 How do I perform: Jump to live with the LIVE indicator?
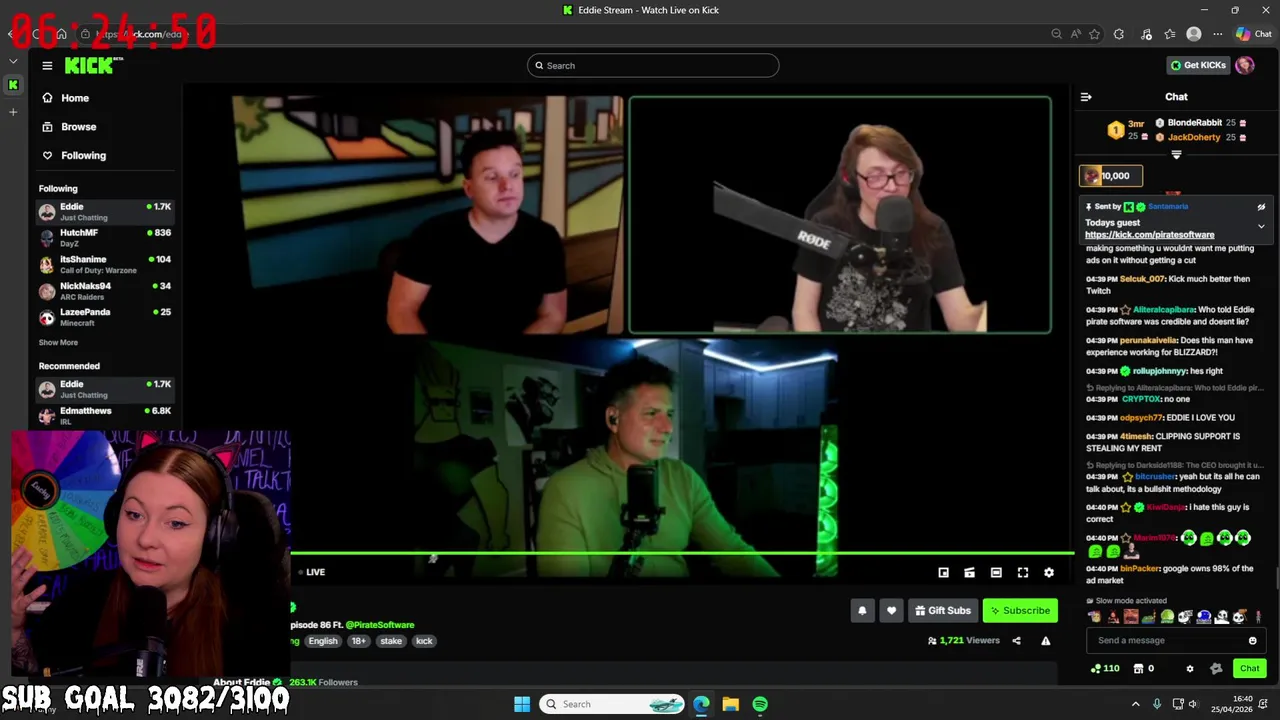pos(312,572)
